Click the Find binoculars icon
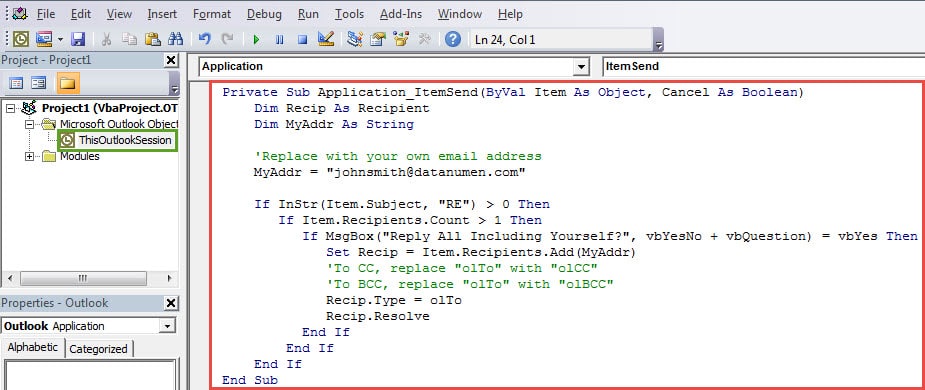 click(x=175, y=40)
